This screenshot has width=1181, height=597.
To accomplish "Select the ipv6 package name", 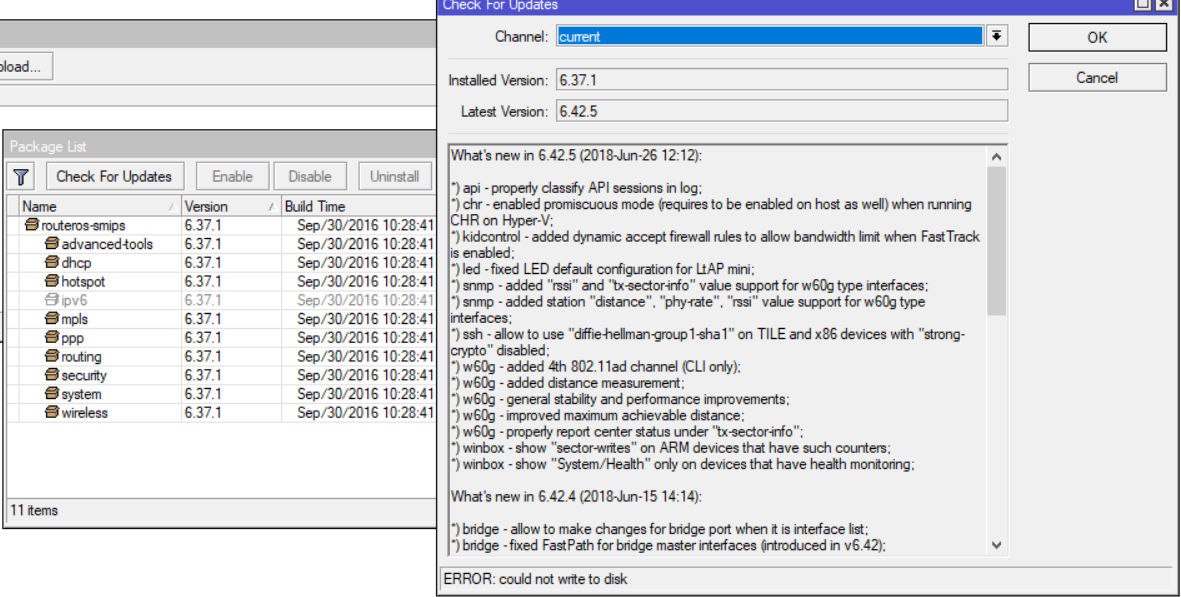I will [x=75, y=300].
